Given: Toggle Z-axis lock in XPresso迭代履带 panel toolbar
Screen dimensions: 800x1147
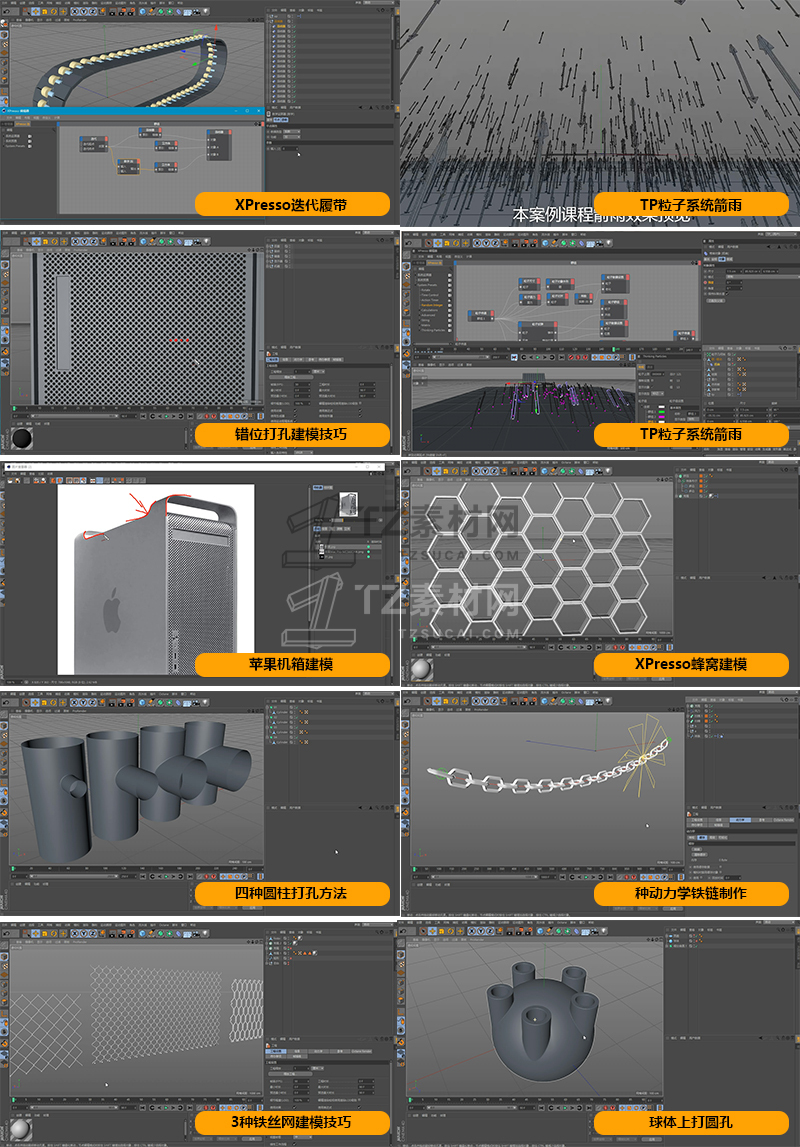Looking at the screenshot, I should click(x=92, y=11).
